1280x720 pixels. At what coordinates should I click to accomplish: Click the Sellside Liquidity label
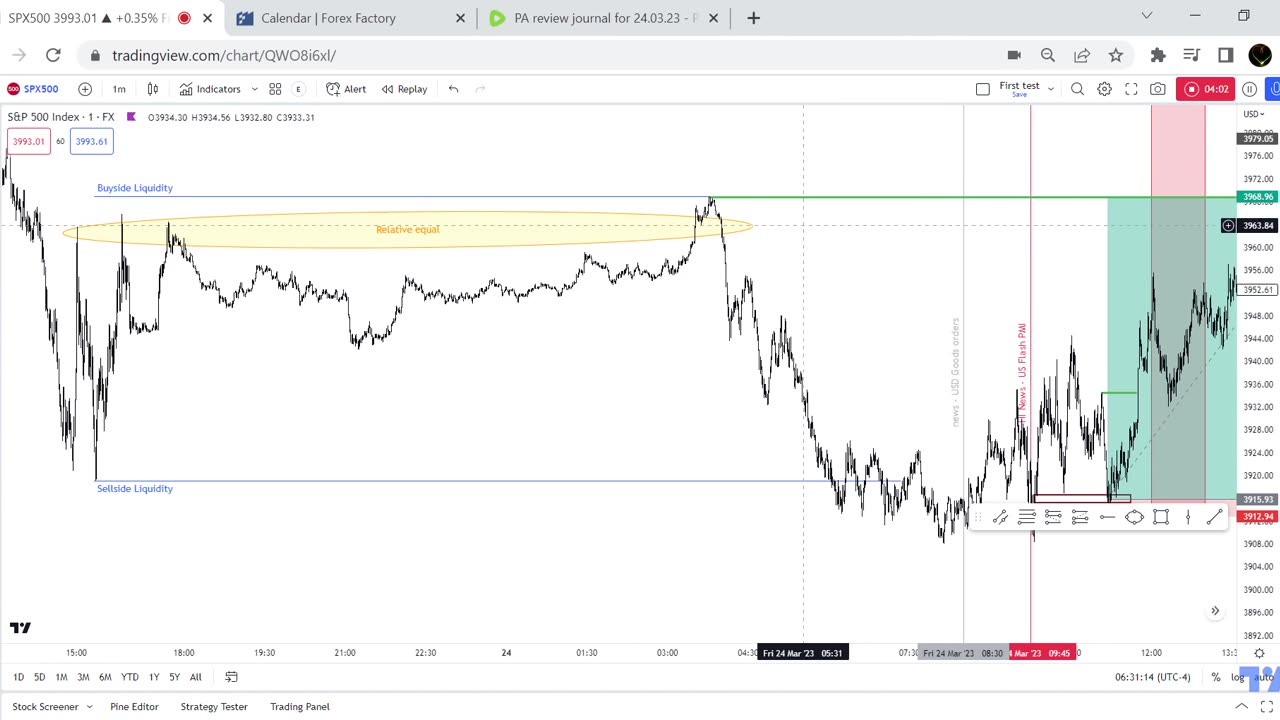click(135, 489)
